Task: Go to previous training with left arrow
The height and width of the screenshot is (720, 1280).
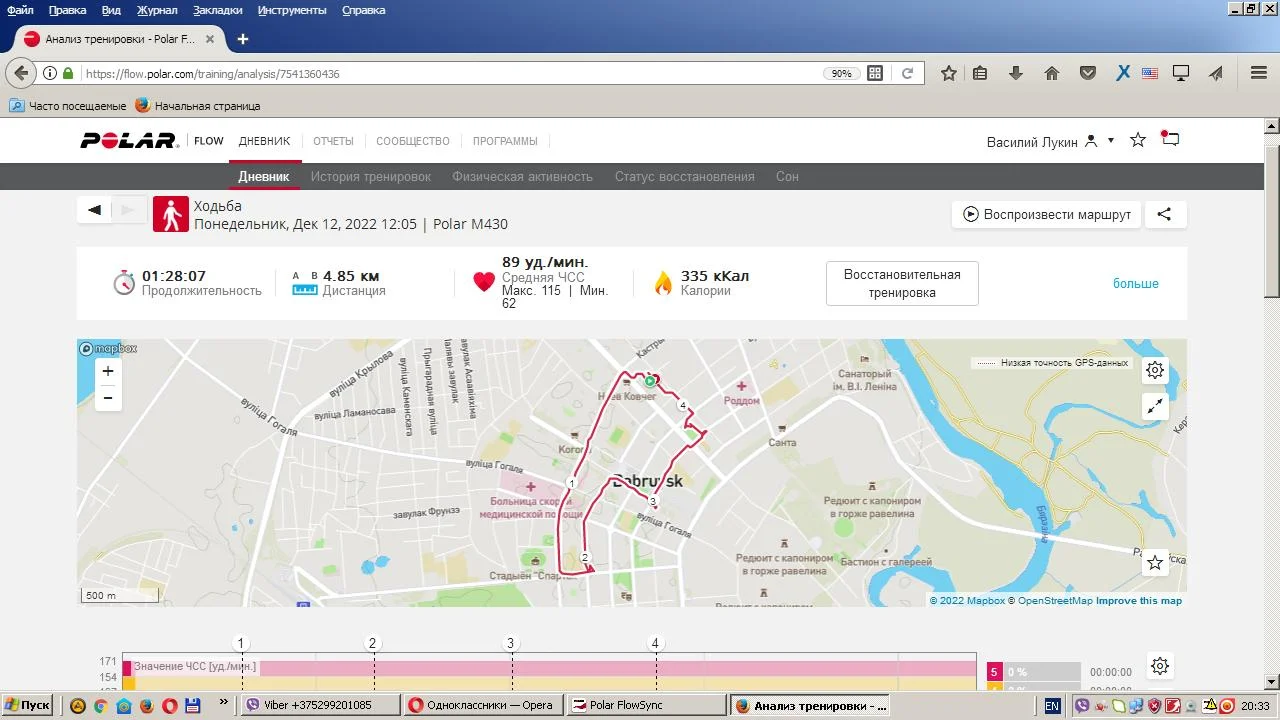Action: pyautogui.click(x=95, y=210)
